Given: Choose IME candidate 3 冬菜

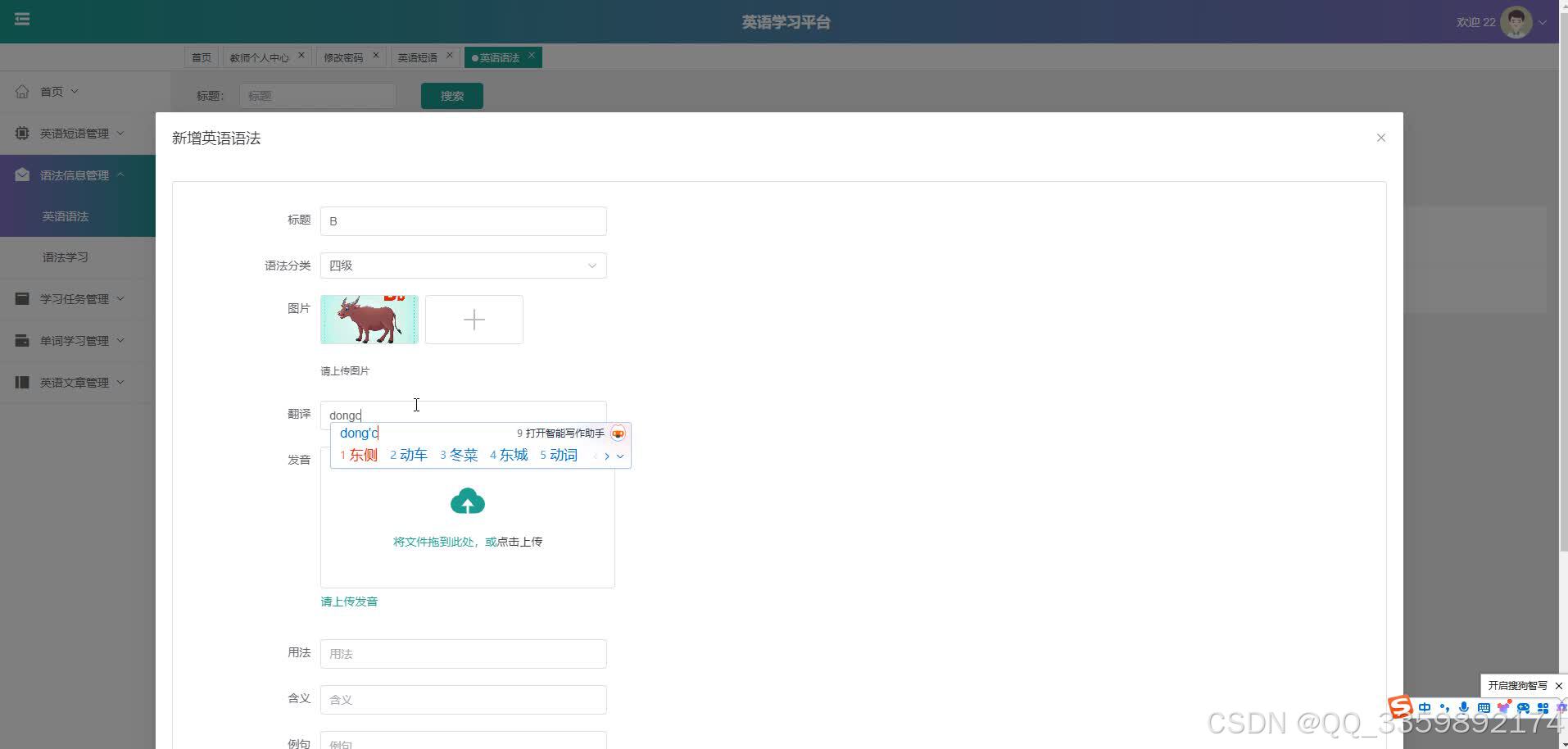Looking at the screenshot, I should click(459, 455).
